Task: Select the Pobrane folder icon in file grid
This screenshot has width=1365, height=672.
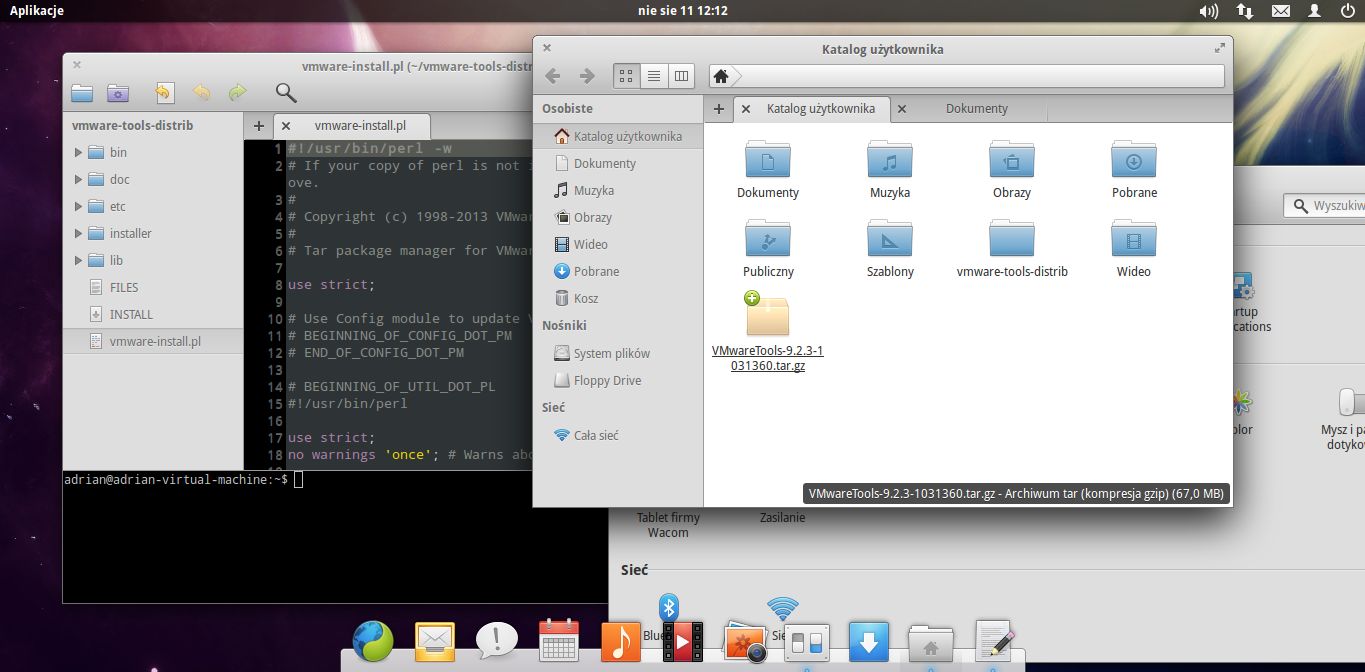Action: pyautogui.click(x=1134, y=159)
